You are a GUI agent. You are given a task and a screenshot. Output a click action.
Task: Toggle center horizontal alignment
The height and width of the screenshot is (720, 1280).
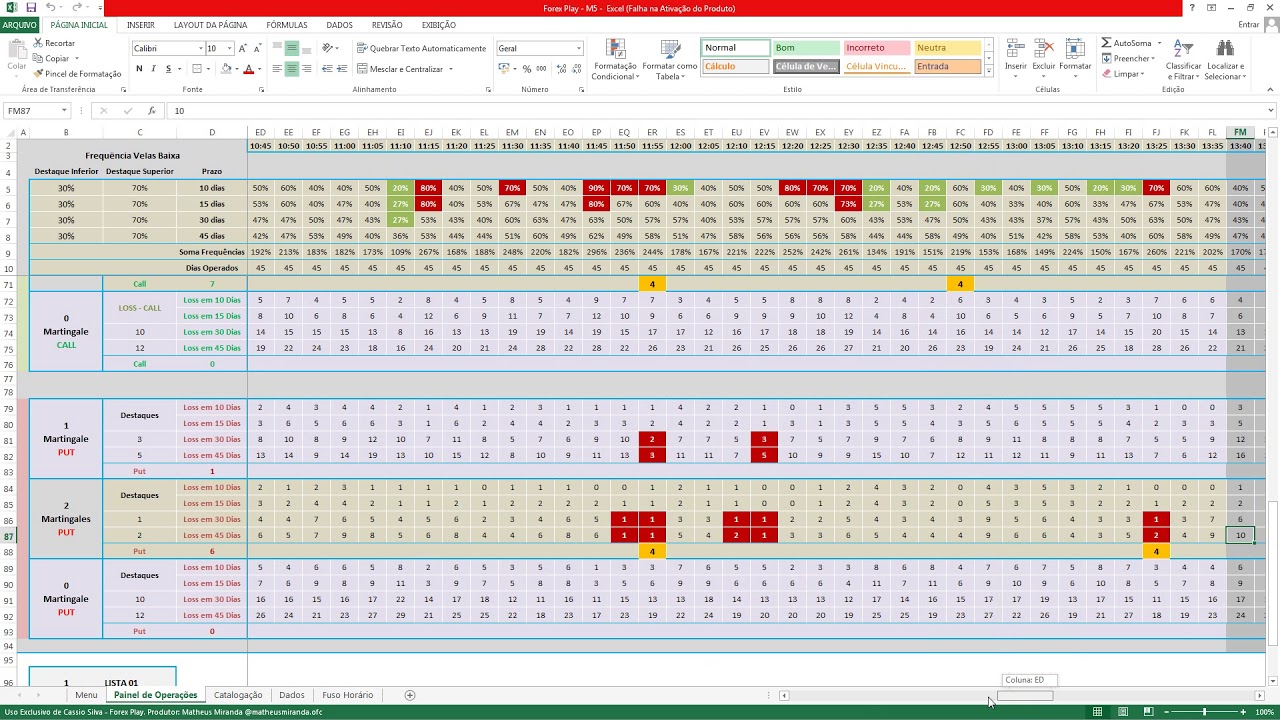pos(292,69)
